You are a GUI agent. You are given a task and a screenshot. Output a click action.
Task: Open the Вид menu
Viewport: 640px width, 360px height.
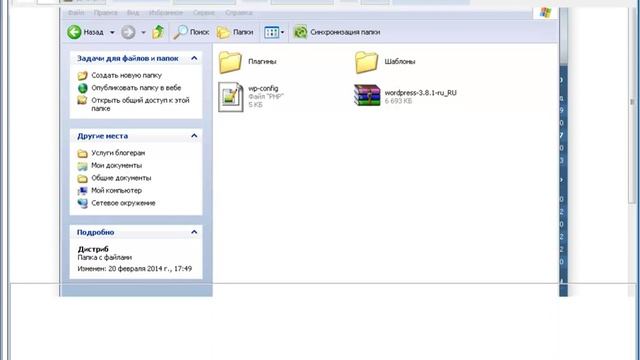133,13
